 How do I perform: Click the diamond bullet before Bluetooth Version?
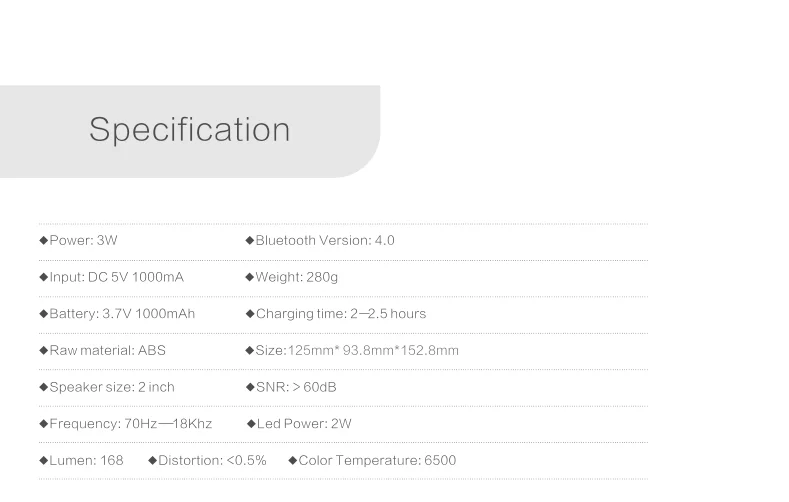[250, 240]
